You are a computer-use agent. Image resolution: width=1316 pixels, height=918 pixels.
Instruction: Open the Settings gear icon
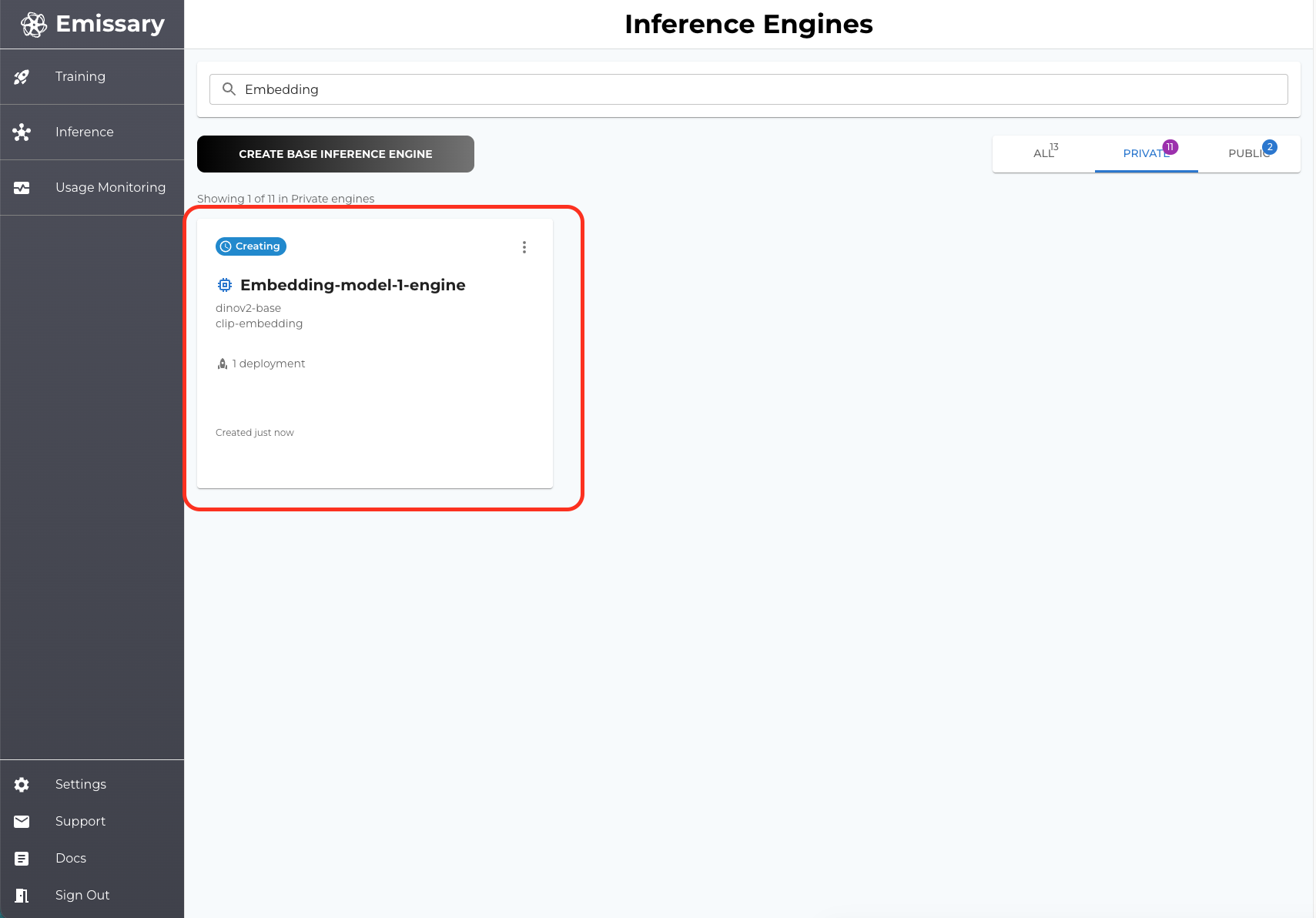click(22, 784)
